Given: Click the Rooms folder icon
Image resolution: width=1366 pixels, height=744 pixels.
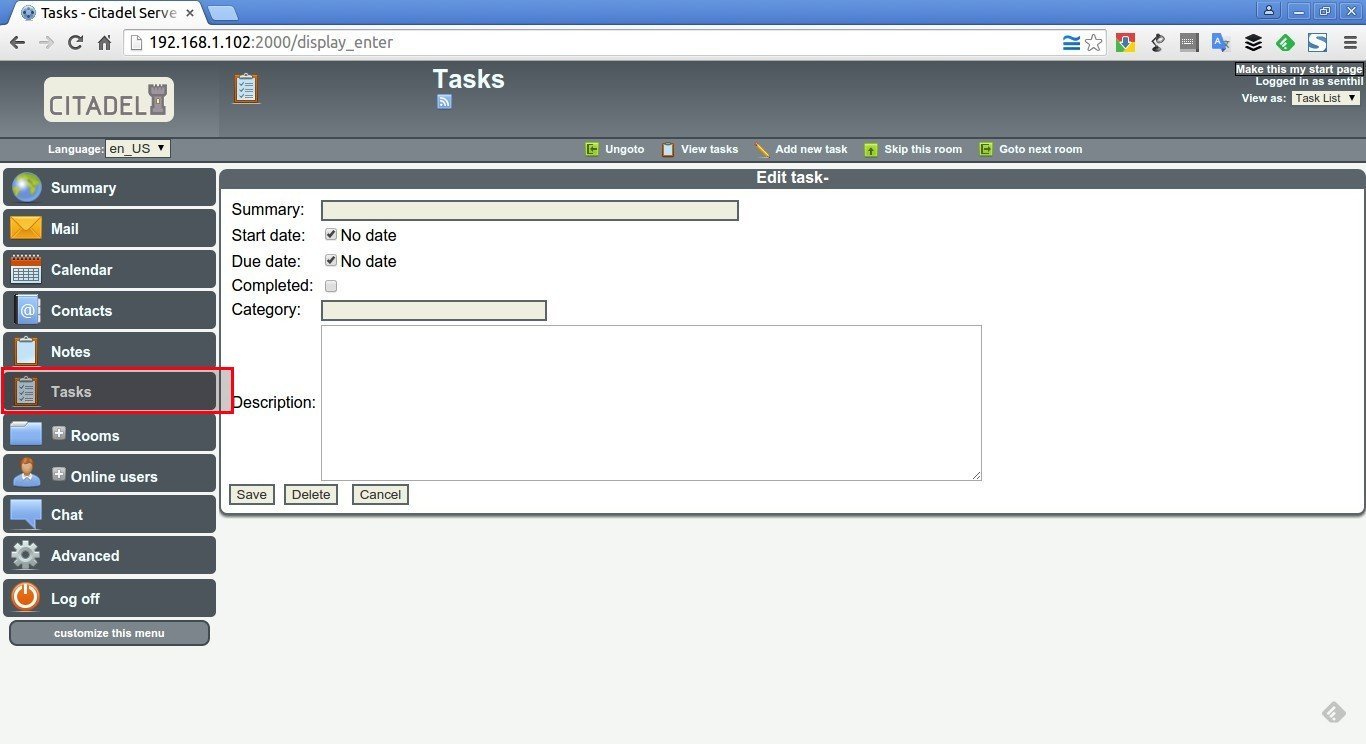Looking at the screenshot, I should coord(26,433).
